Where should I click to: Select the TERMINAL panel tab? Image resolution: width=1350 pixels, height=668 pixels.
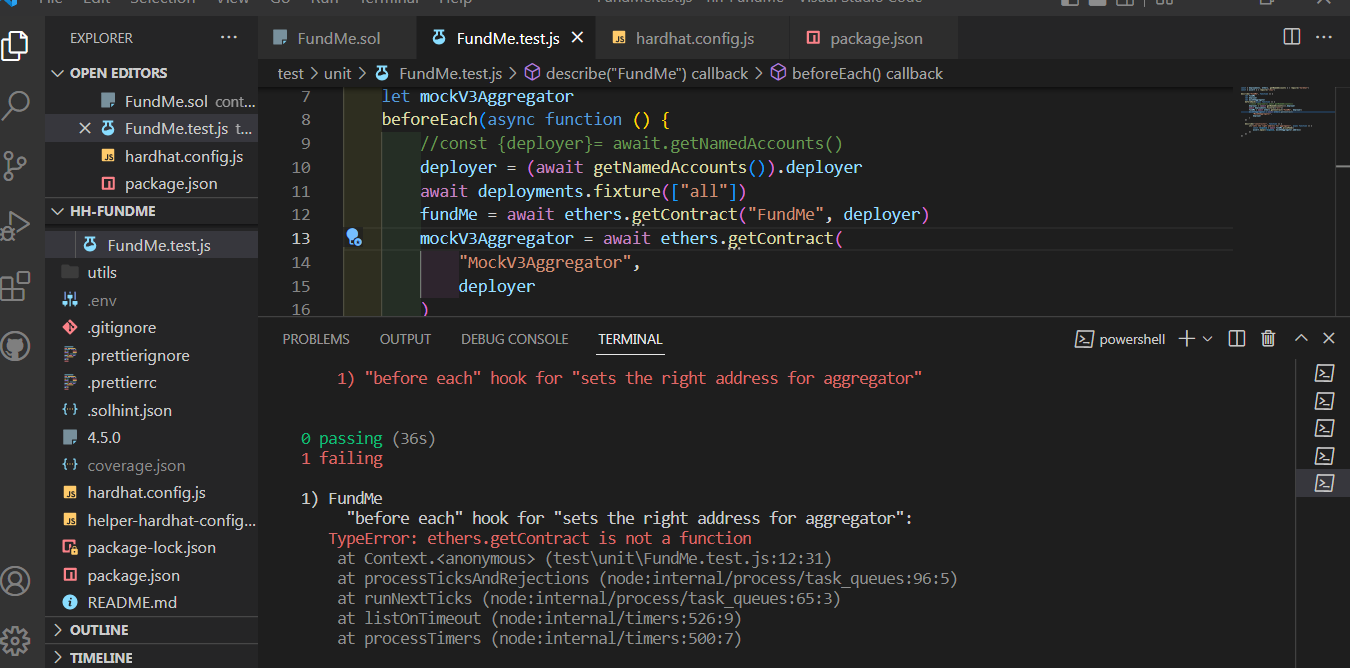tap(630, 339)
